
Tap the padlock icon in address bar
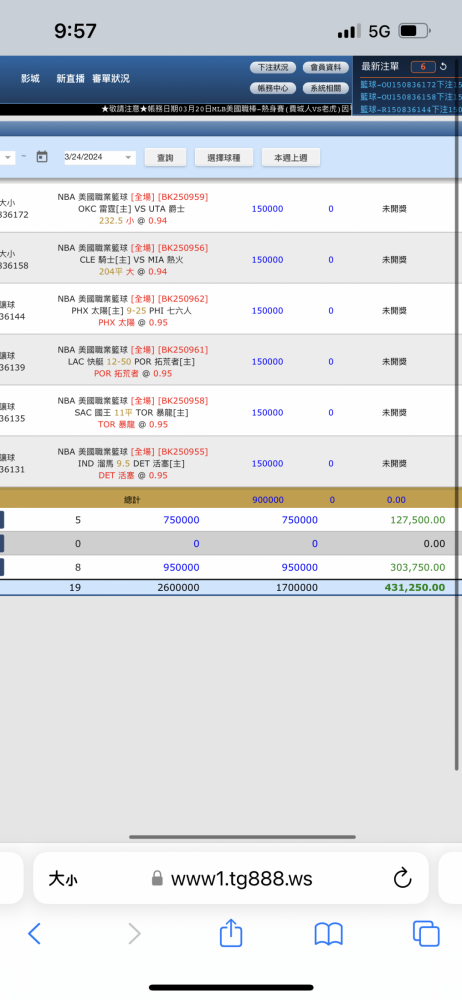[x=157, y=879]
